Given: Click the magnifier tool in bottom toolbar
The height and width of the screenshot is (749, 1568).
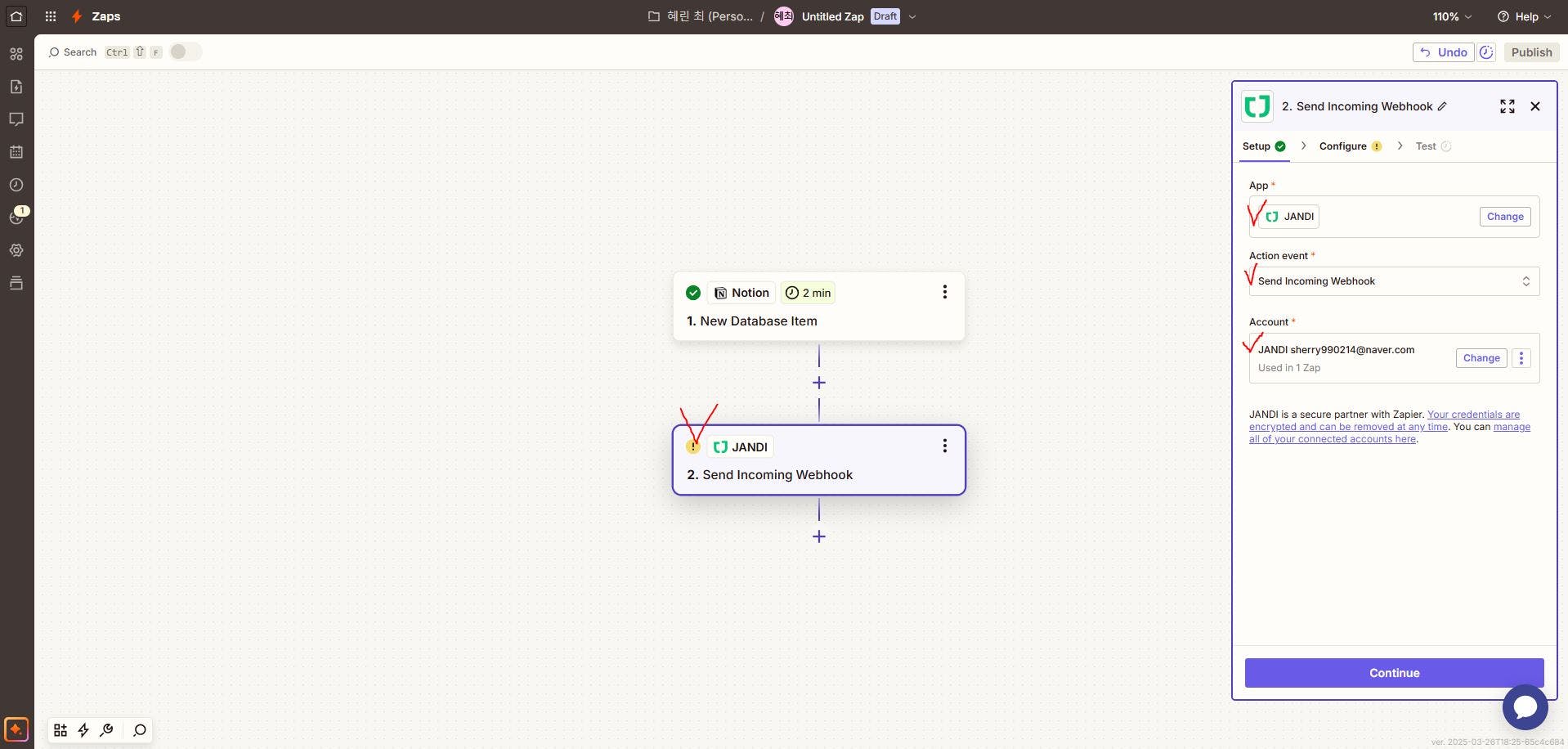Looking at the screenshot, I should 140,730.
